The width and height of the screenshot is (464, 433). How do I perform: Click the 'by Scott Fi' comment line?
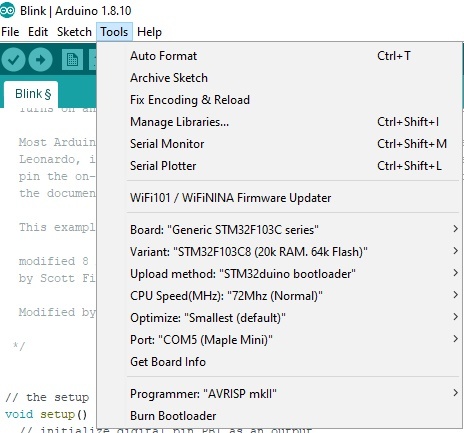point(57,278)
